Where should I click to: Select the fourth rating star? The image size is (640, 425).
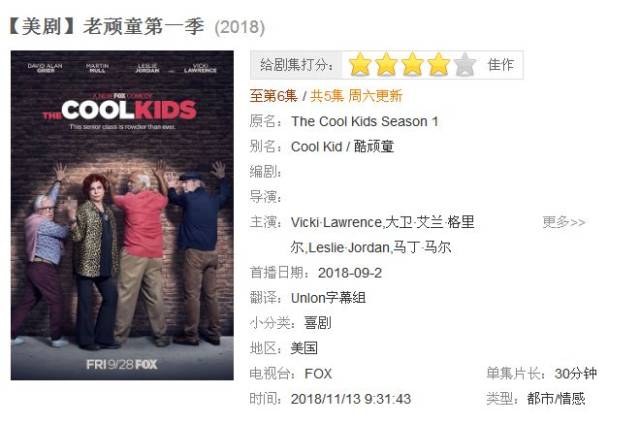(439, 65)
